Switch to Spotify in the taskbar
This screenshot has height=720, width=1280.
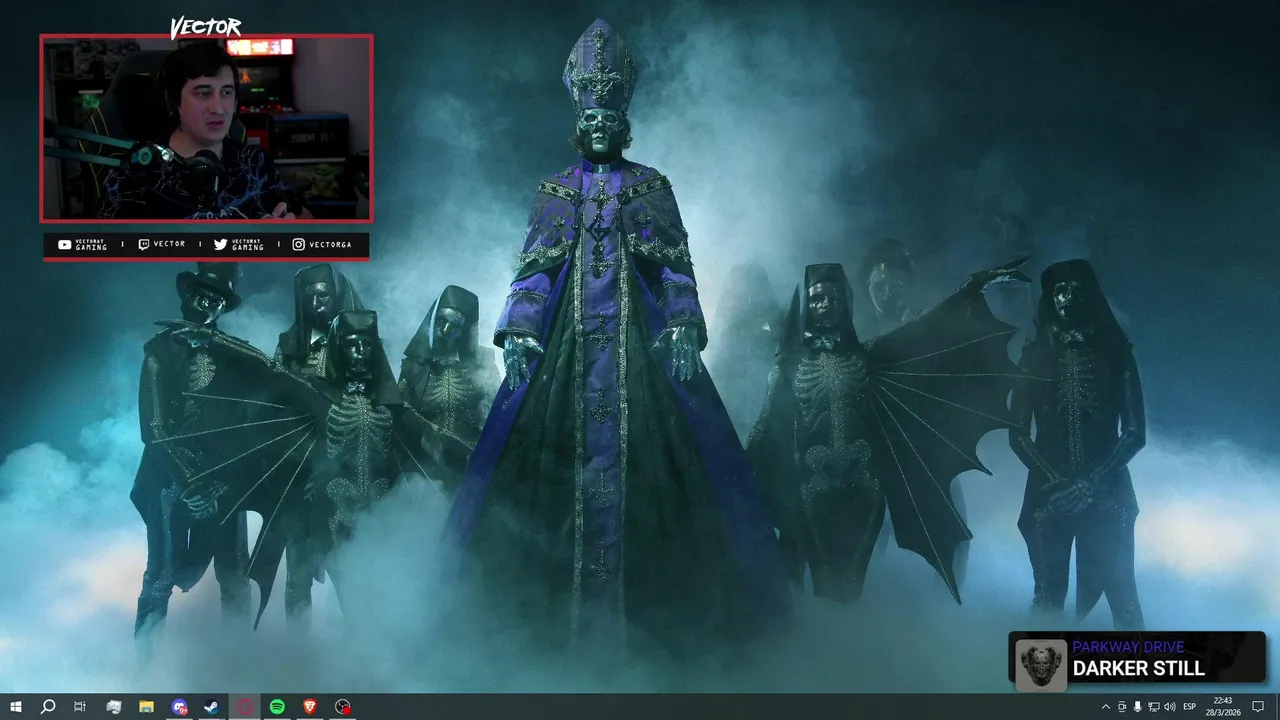277,707
